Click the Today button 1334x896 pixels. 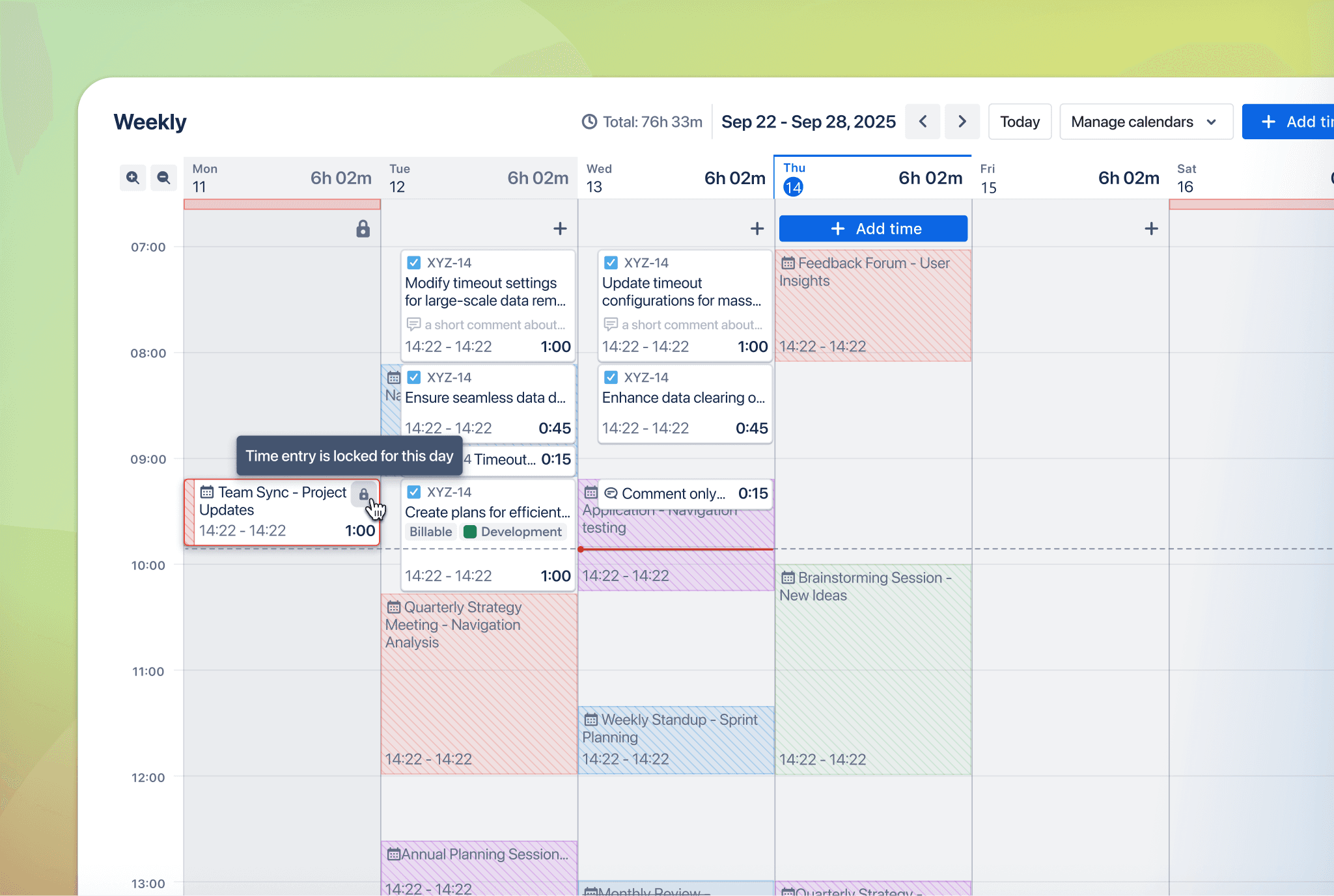(1019, 122)
